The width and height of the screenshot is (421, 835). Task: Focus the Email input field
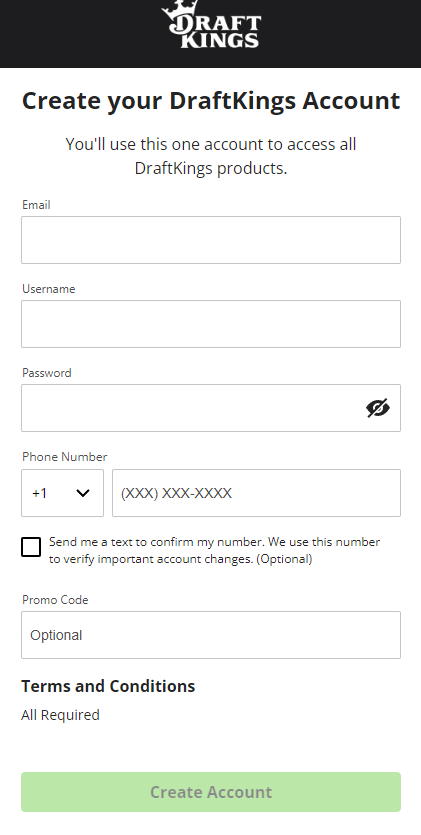(x=211, y=240)
